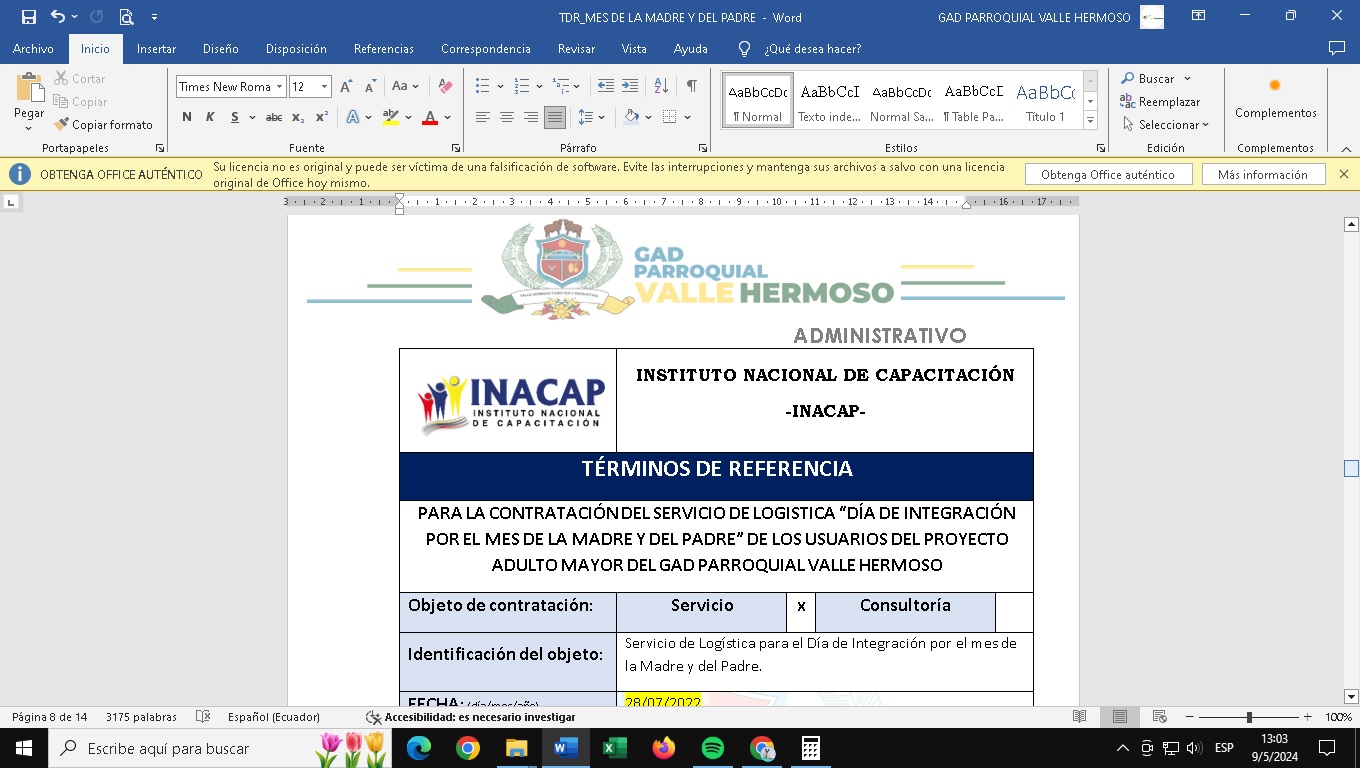Click the Format Painter brush icon
This screenshot has height=768, width=1360.
[x=62, y=125]
